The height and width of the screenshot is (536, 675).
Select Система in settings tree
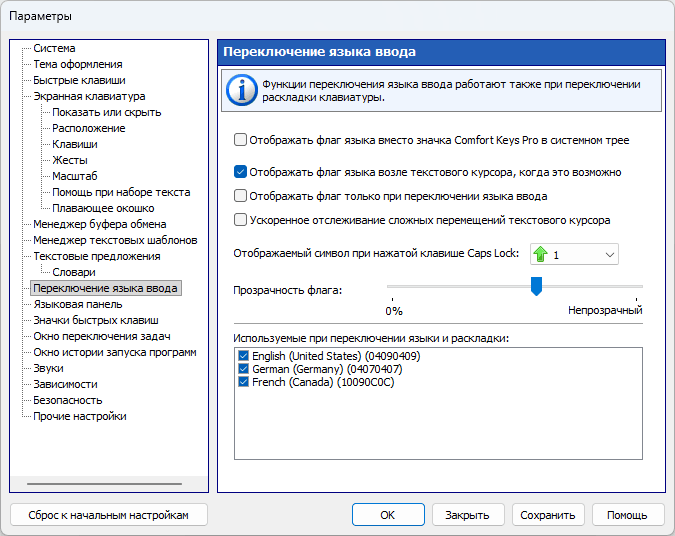[54, 48]
